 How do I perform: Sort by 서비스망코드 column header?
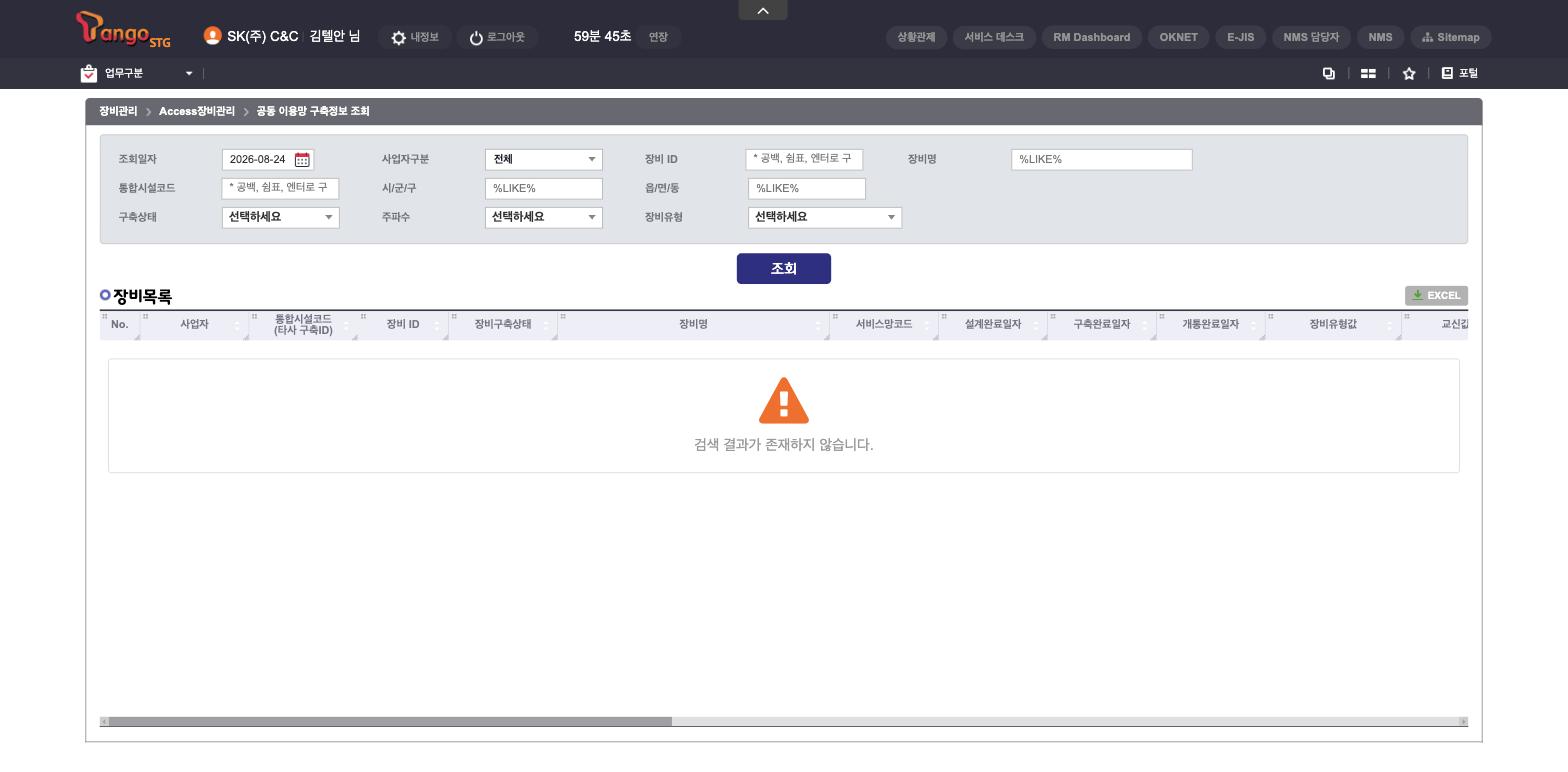tap(884, 325)
